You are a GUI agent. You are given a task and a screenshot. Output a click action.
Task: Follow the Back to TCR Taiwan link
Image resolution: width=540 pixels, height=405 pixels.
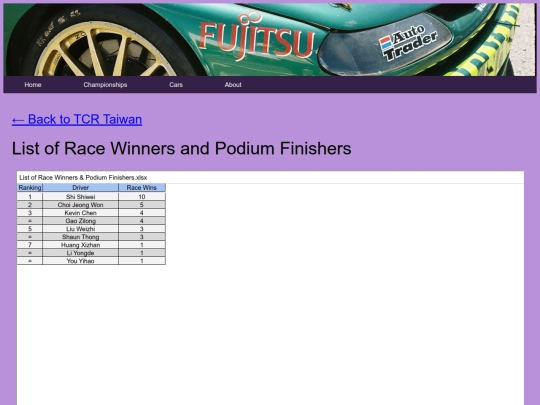point(77,120)
